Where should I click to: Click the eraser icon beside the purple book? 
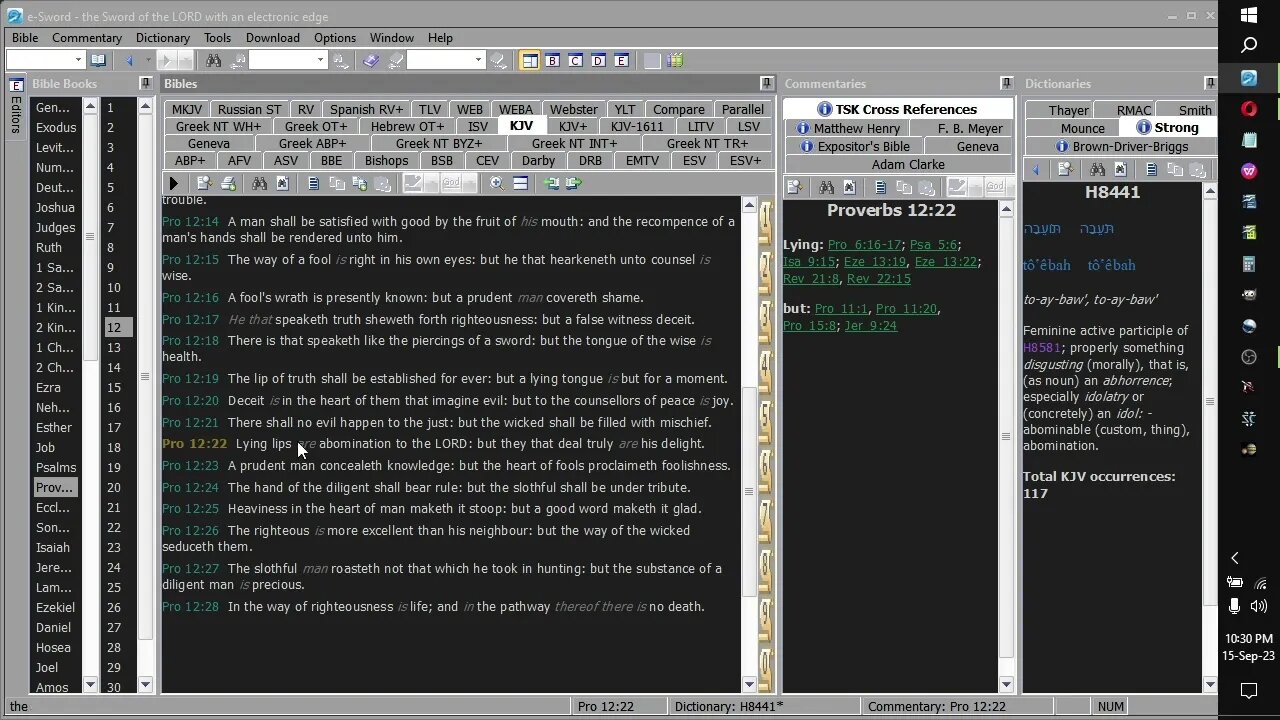(396, 60)
